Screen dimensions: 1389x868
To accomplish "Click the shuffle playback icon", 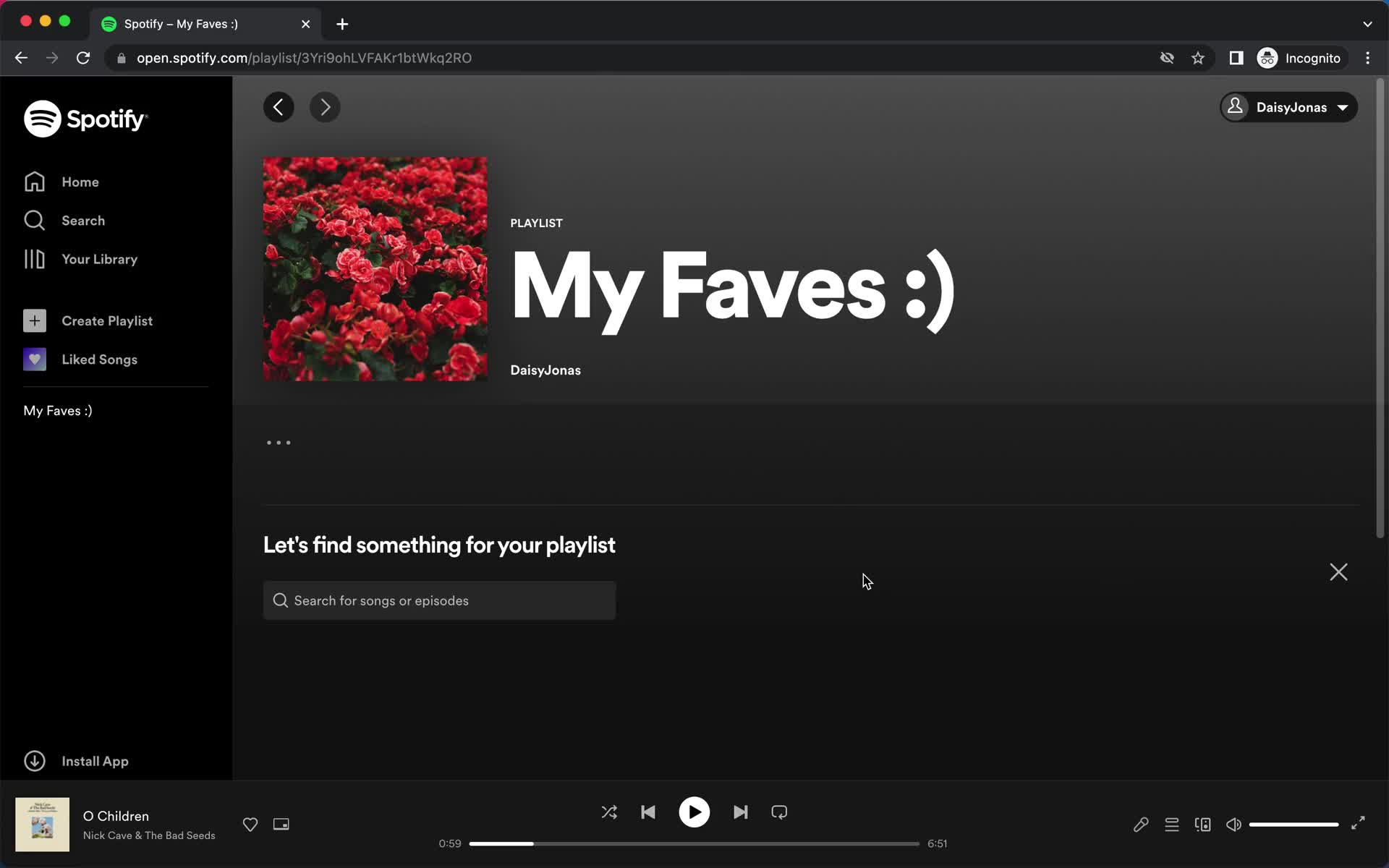I will coord(610,812).
